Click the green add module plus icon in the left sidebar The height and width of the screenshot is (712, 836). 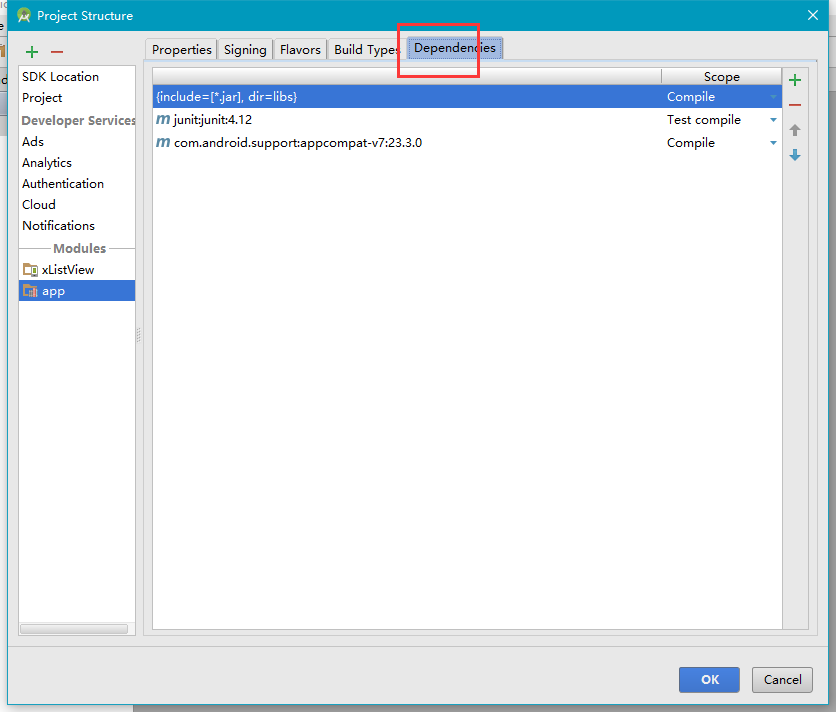[x=32, y=52]
